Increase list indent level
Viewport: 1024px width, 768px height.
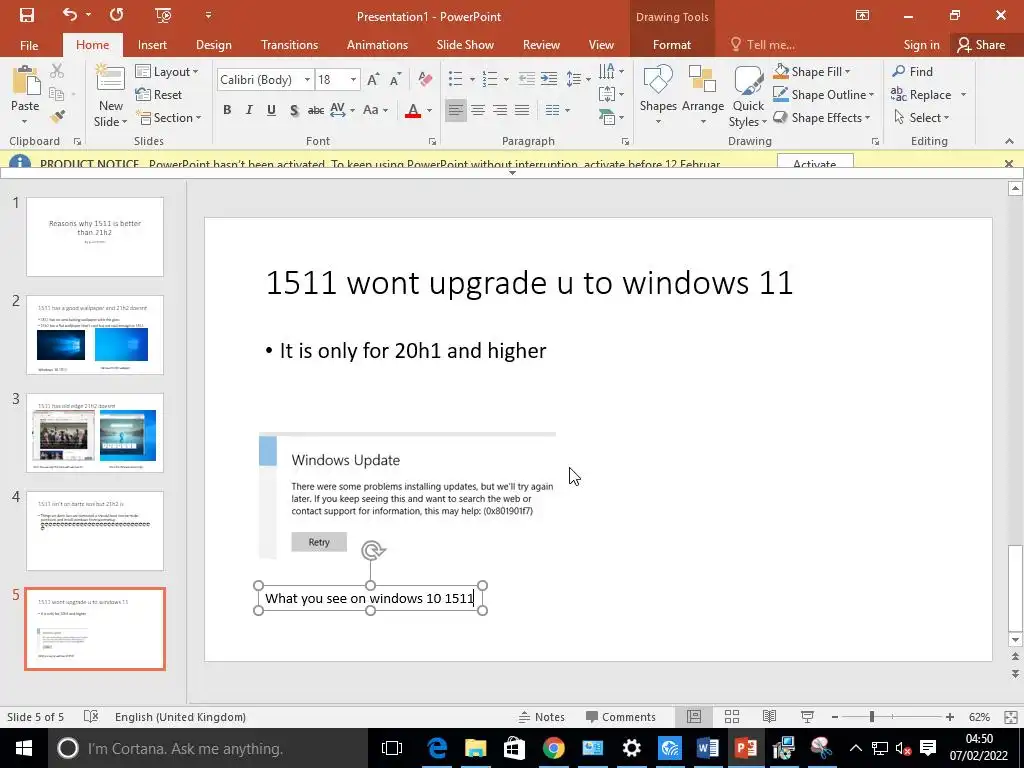click(x=549, y=79)
